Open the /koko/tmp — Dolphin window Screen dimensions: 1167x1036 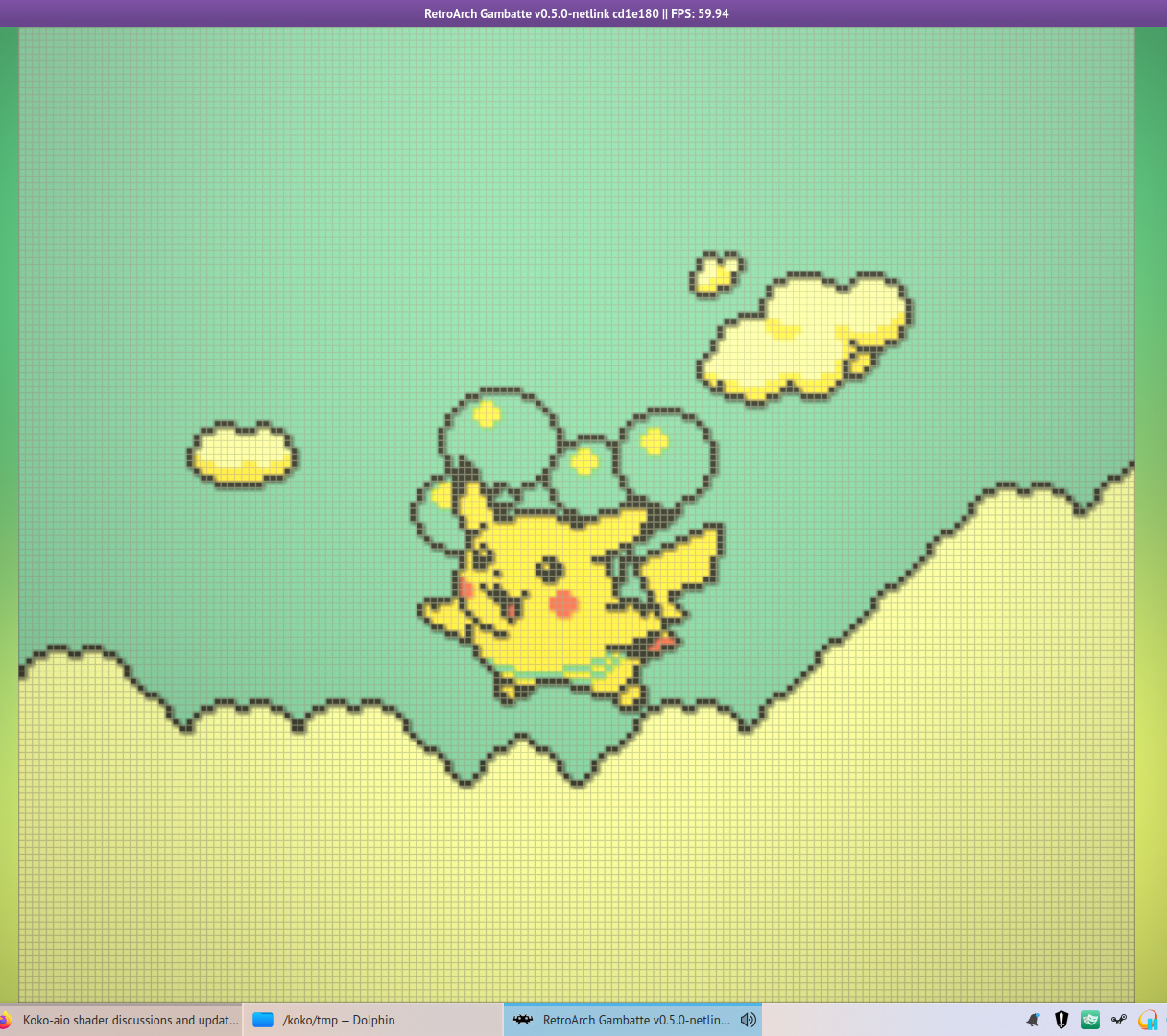click(x=339, y=1020)
